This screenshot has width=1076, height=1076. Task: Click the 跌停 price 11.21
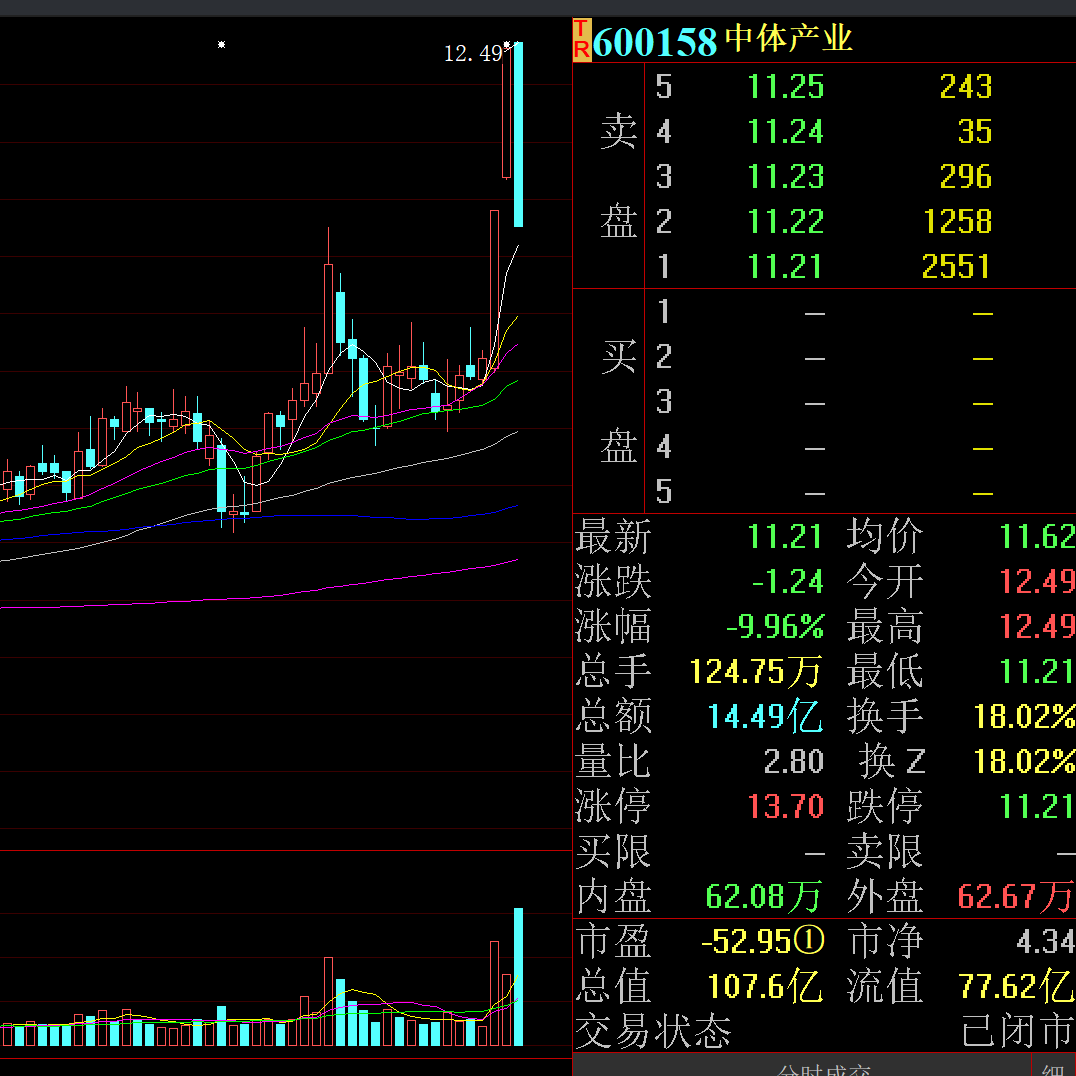[1037, 806]
